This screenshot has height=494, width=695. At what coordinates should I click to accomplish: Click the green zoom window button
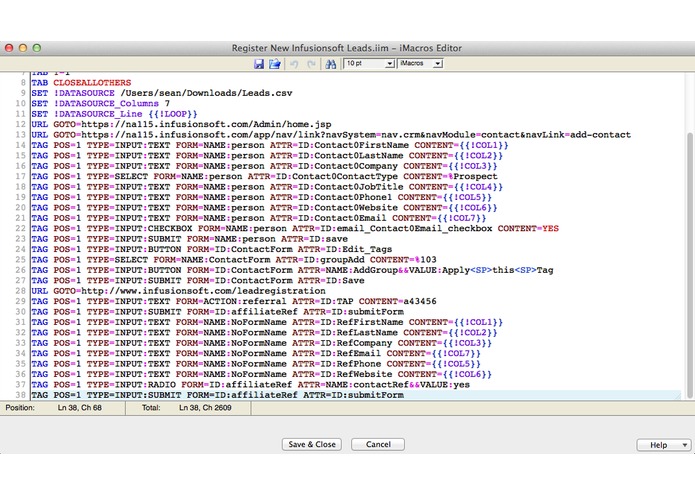click(x=37, y=48)
